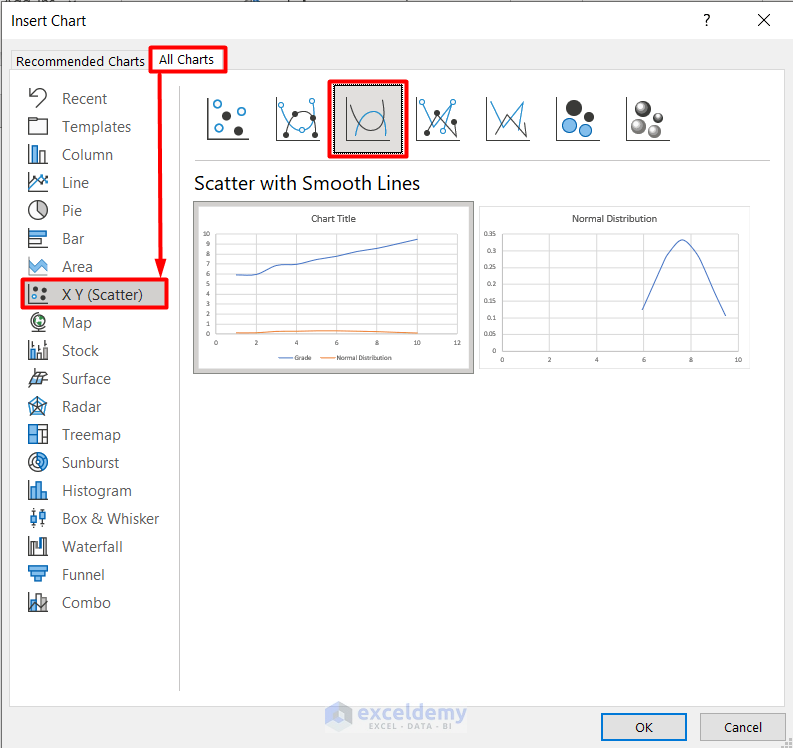Select the Bubble chart subtype icon
The width and height of the screenshot is (793, 748).
pyautogui.click(x=578, y=119)
